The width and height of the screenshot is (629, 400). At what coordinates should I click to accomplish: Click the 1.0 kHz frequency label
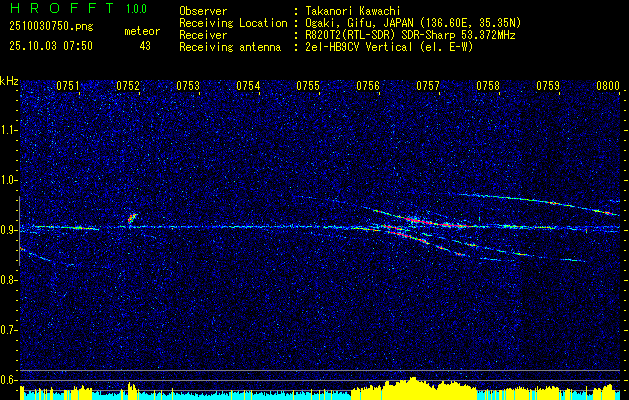point(8,181)
